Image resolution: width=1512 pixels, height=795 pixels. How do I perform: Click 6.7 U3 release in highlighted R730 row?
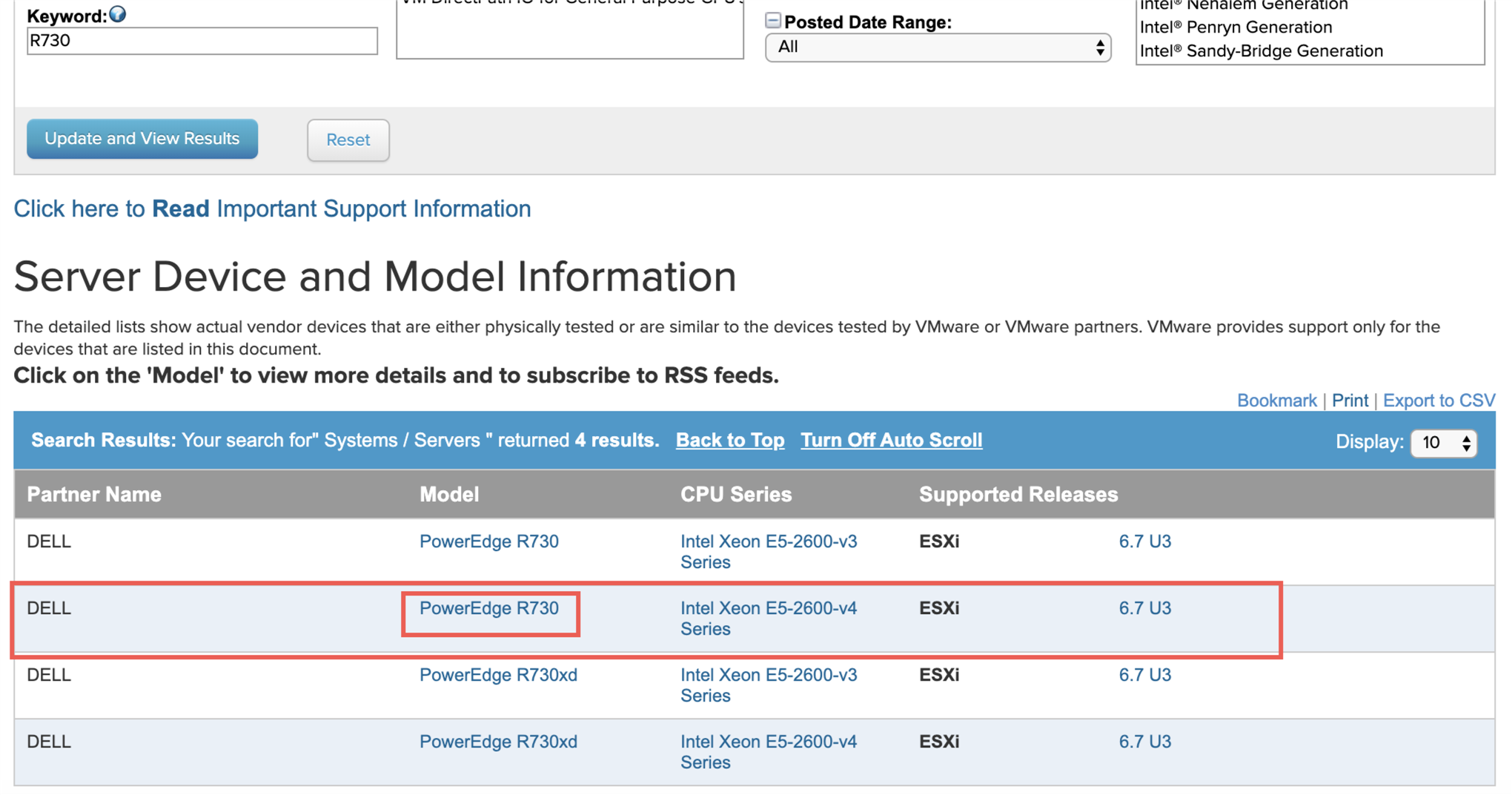(1145, 608)
